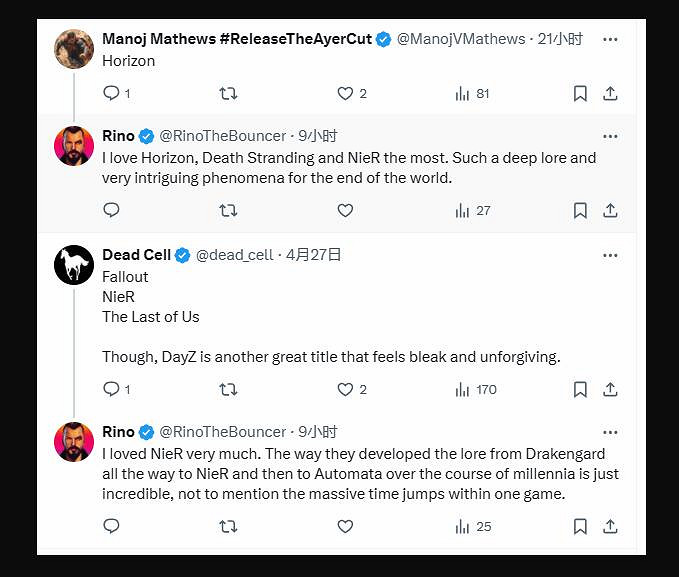The height and width of the screenshot is (577, 679).
Task: Click Dead Cell's white horse avatar
Action: [74, 265]
